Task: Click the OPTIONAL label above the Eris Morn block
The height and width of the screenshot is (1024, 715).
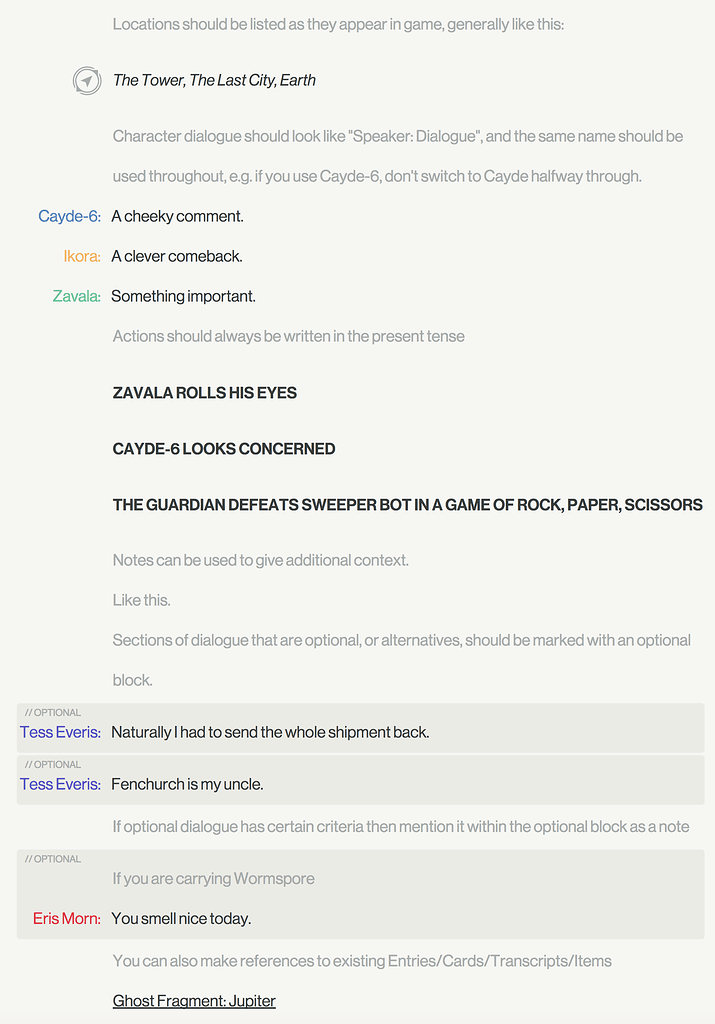Action: [53, 859]
